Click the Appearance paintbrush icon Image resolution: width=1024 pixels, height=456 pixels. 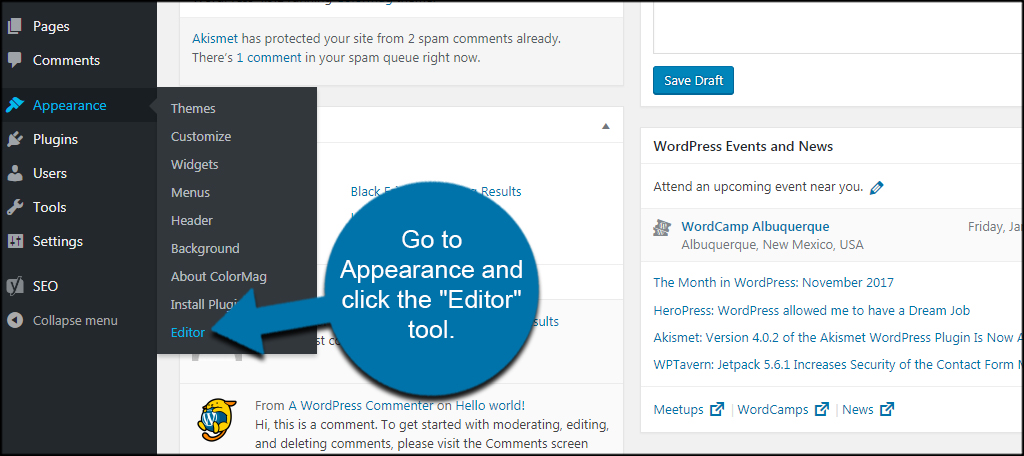pyautogui.click(x=14, y=105)
